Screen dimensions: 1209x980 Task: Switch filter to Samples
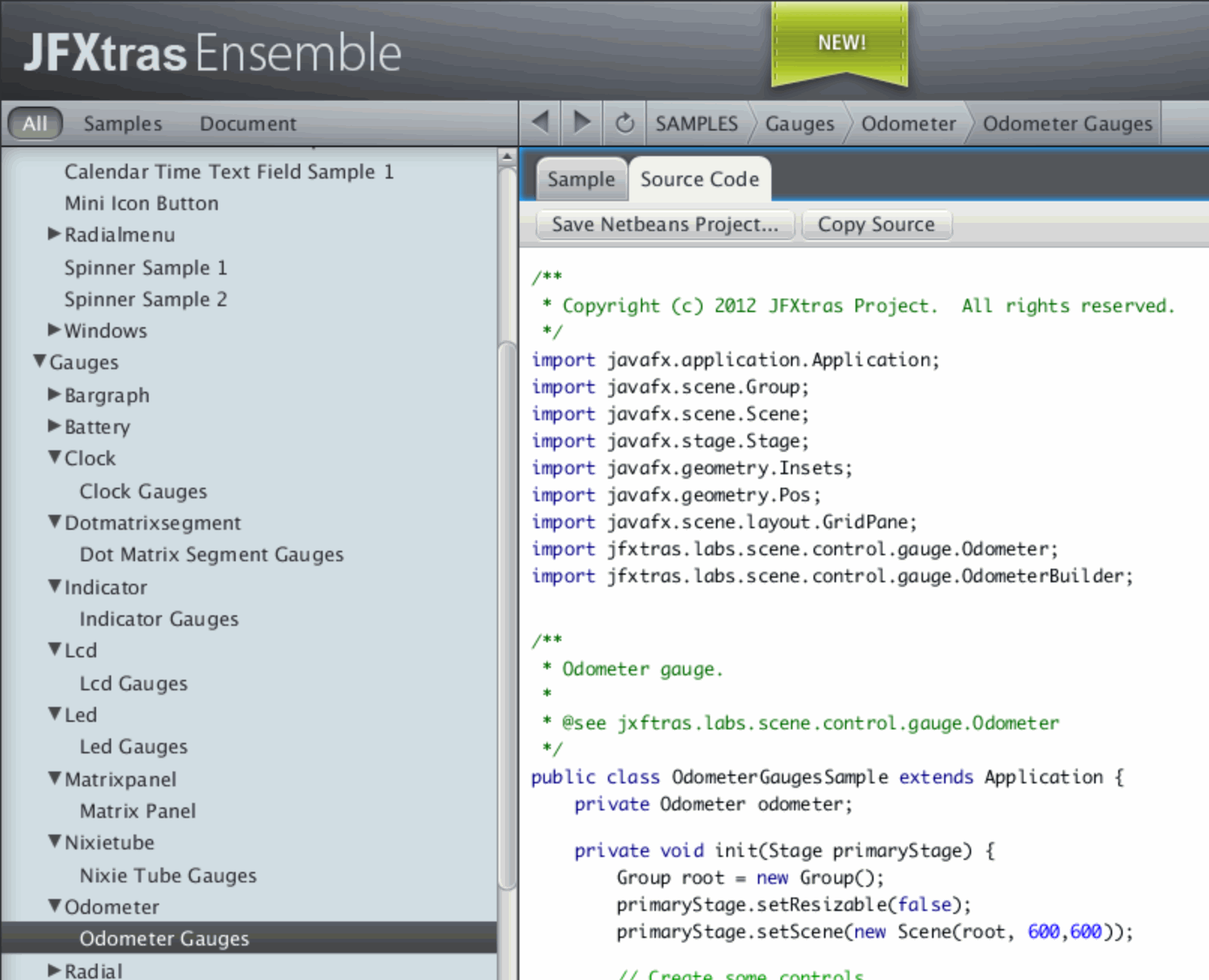click(122, 124)
